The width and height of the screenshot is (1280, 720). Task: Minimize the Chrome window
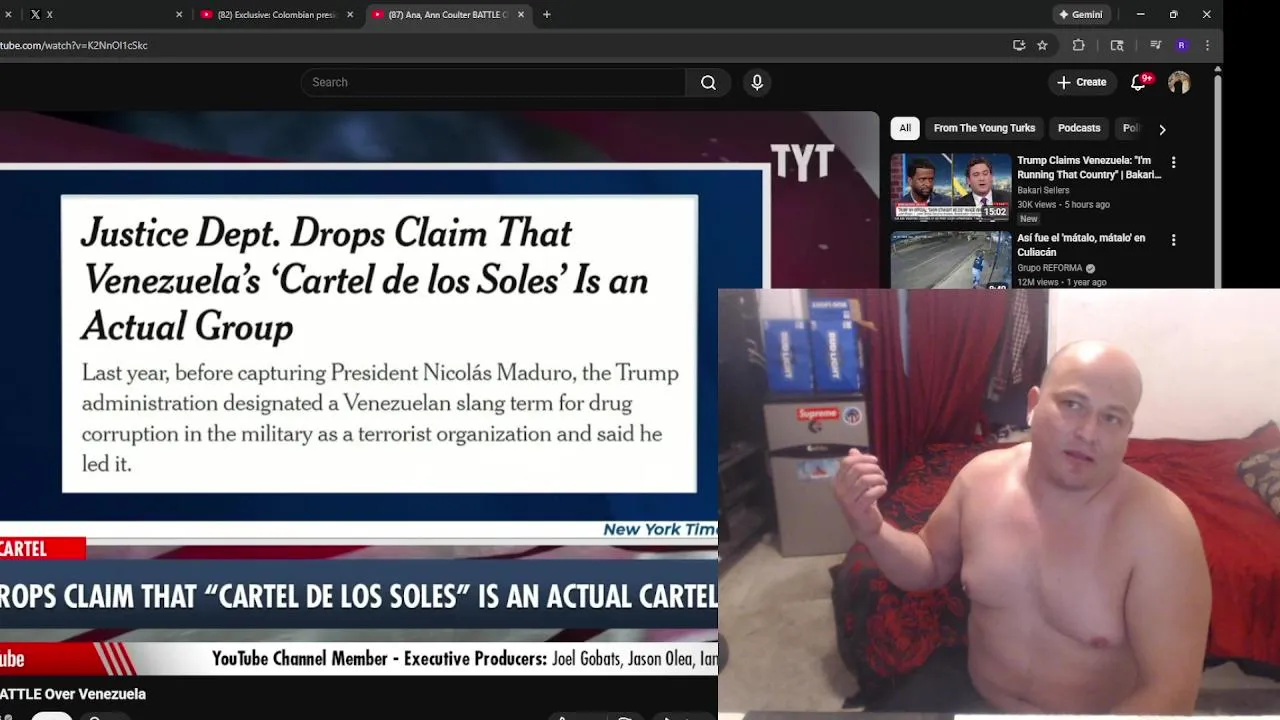pos(1140,14)
